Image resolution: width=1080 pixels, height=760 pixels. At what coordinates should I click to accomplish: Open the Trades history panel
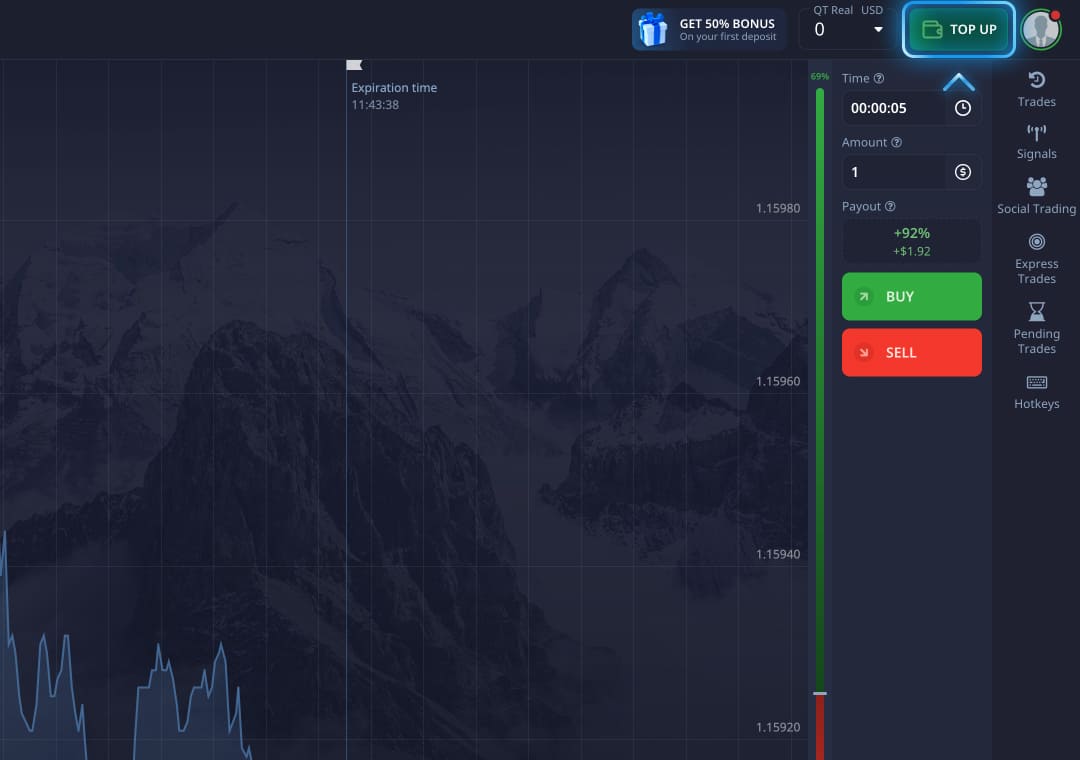click(x=1036, y=90)
